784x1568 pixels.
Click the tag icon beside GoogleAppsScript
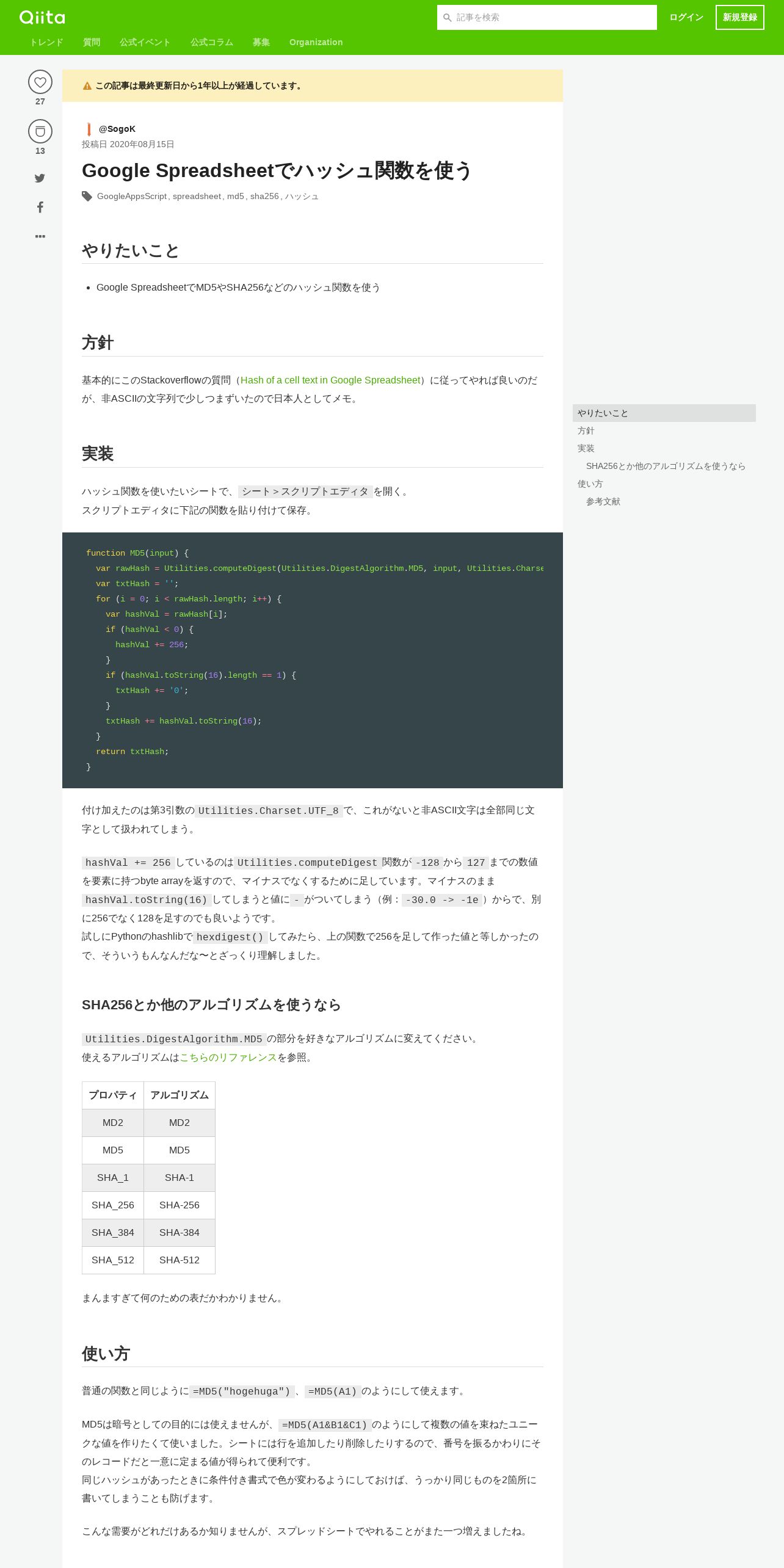tap(87, 196)
